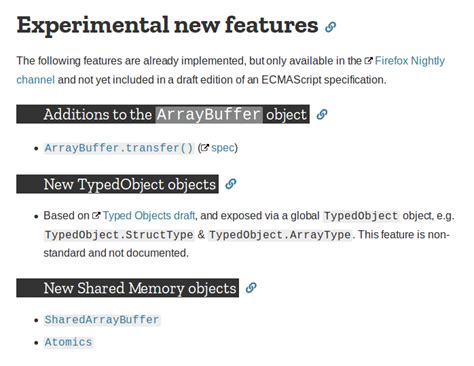Image resolution: width=474 pixels, height=366 pixels.
Task: Click the Experimental new features title
Action: point(167,25)
